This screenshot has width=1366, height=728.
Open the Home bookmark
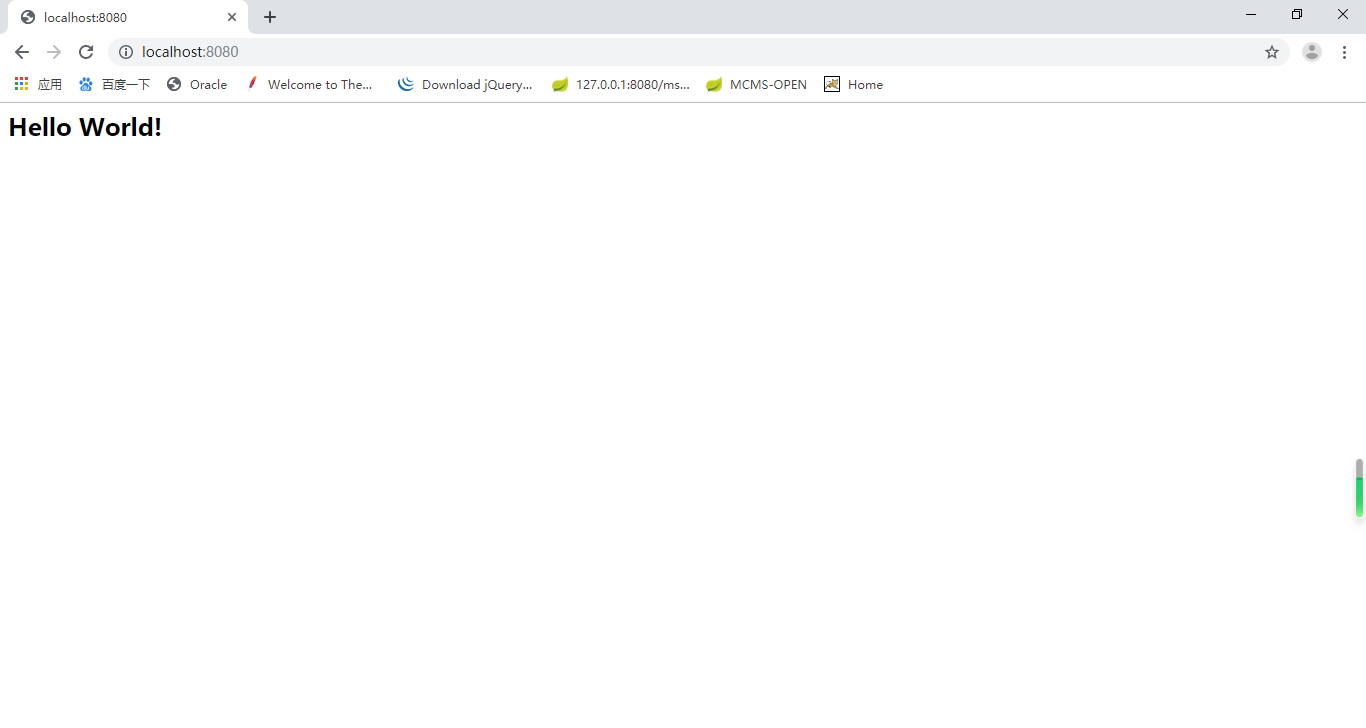click(x=853, y=84)
